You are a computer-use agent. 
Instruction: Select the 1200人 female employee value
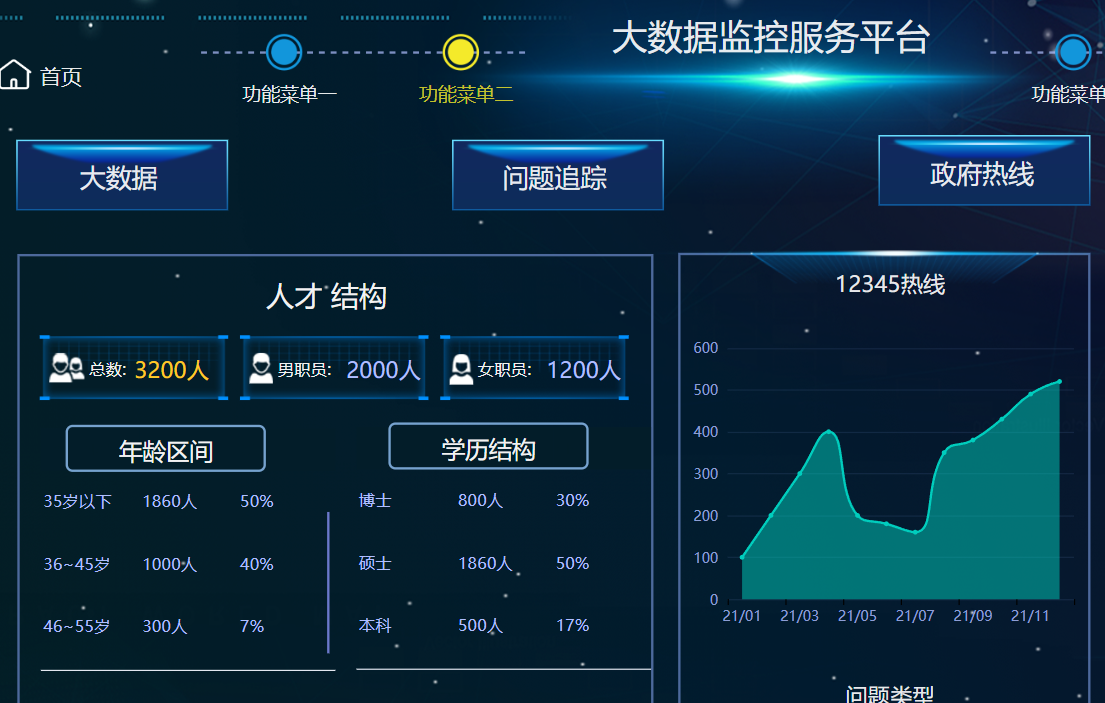coord(584,370)
